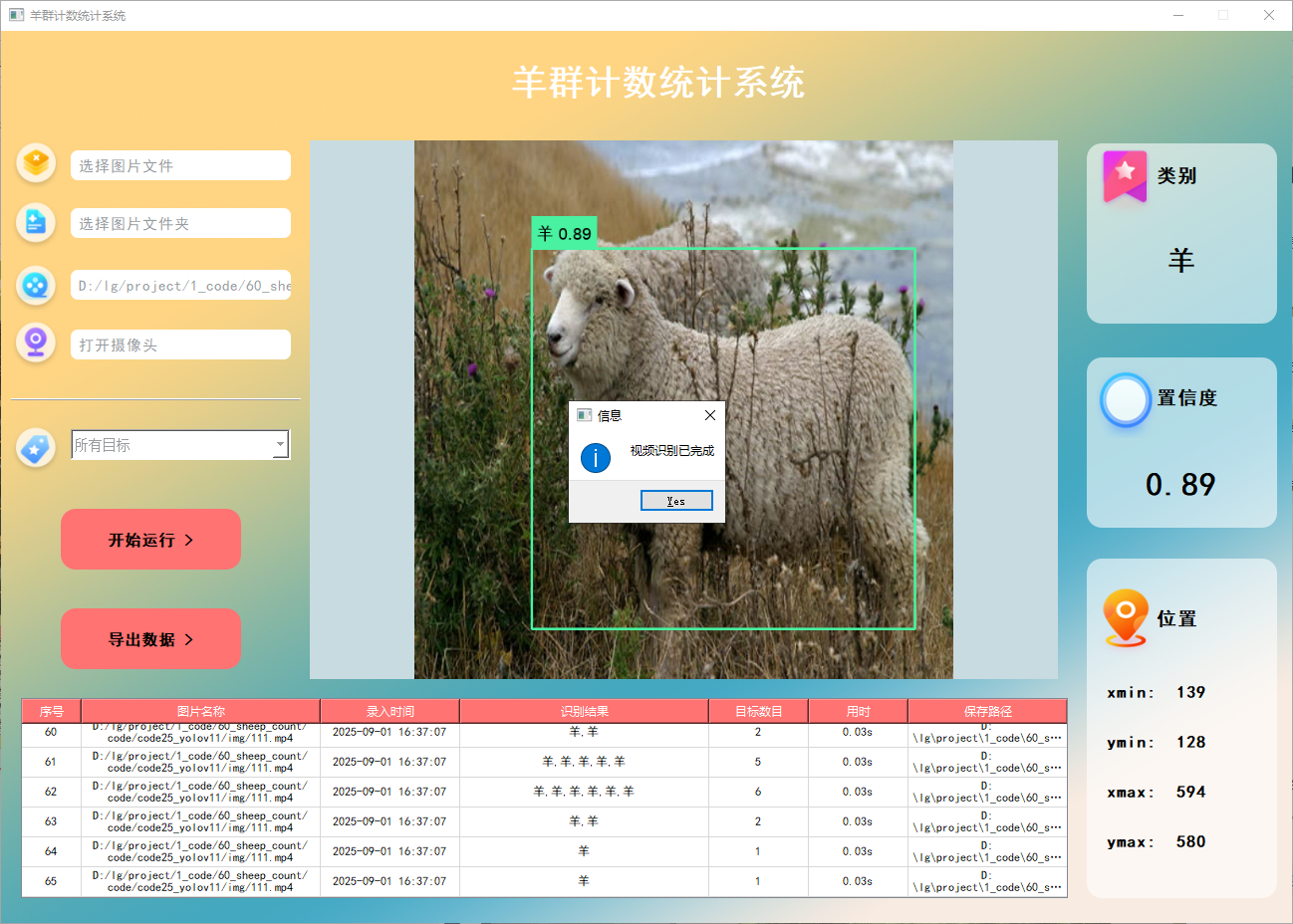Click the 用时 column header

pyautogui.click(x=858, y=711)
